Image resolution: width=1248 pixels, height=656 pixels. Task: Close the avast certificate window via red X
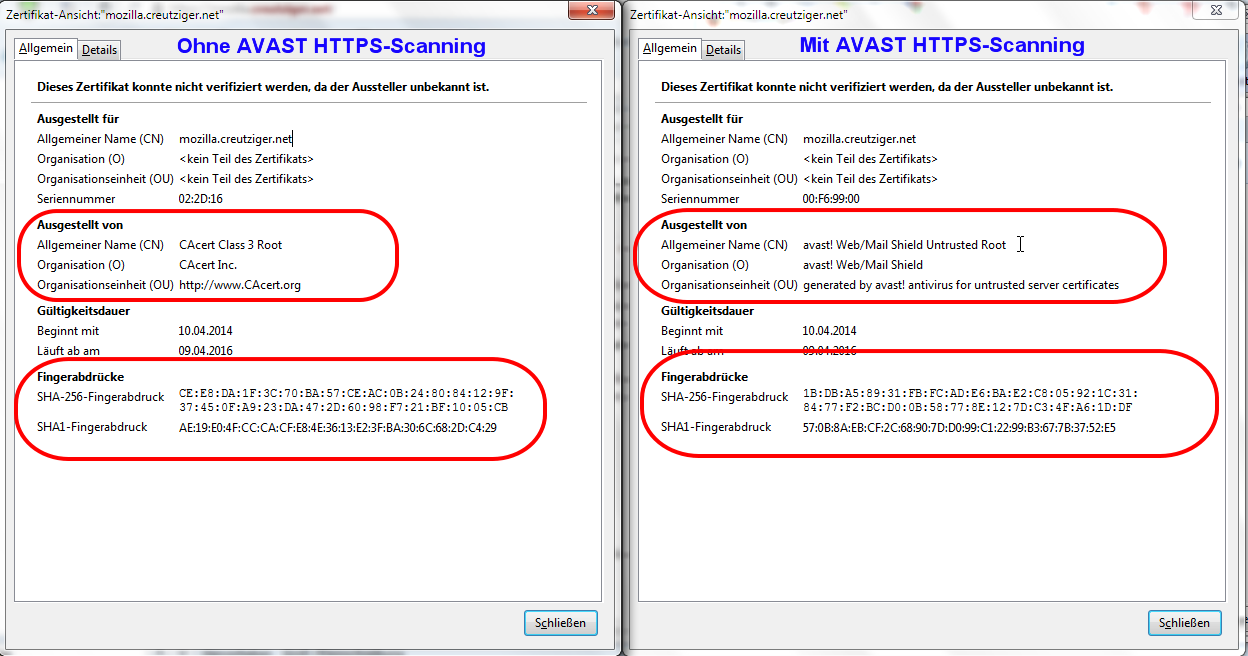pyautogui.click(x=1215, y=9)
